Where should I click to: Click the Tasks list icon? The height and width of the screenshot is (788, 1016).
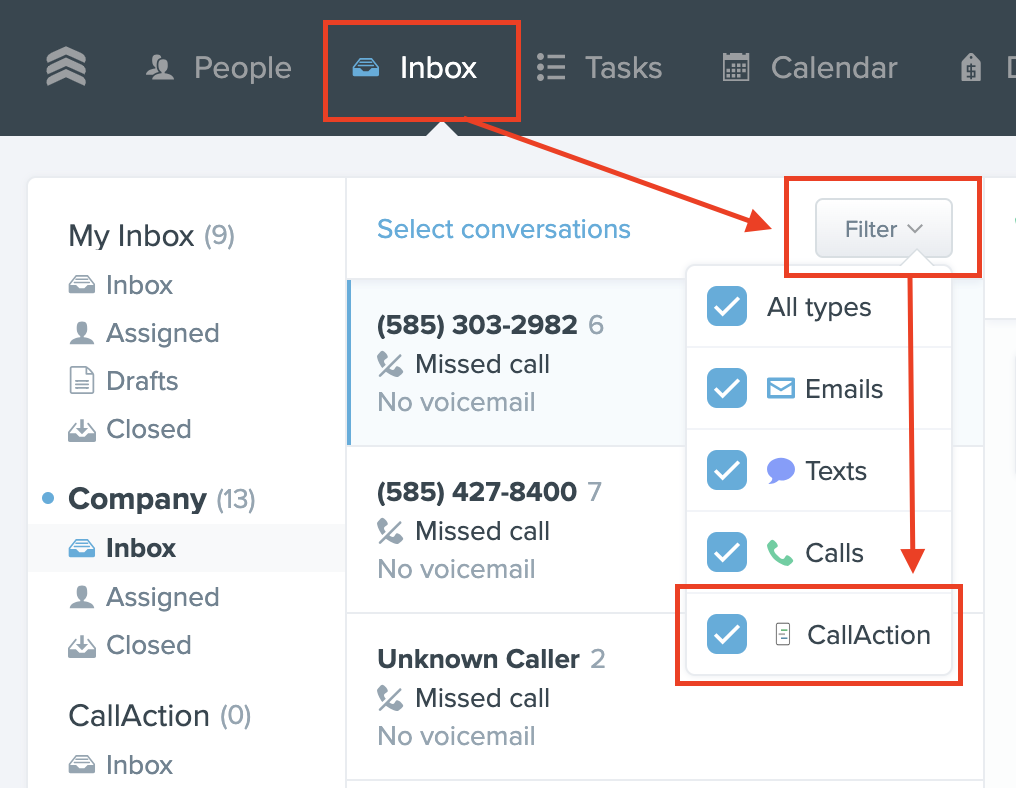551,67
